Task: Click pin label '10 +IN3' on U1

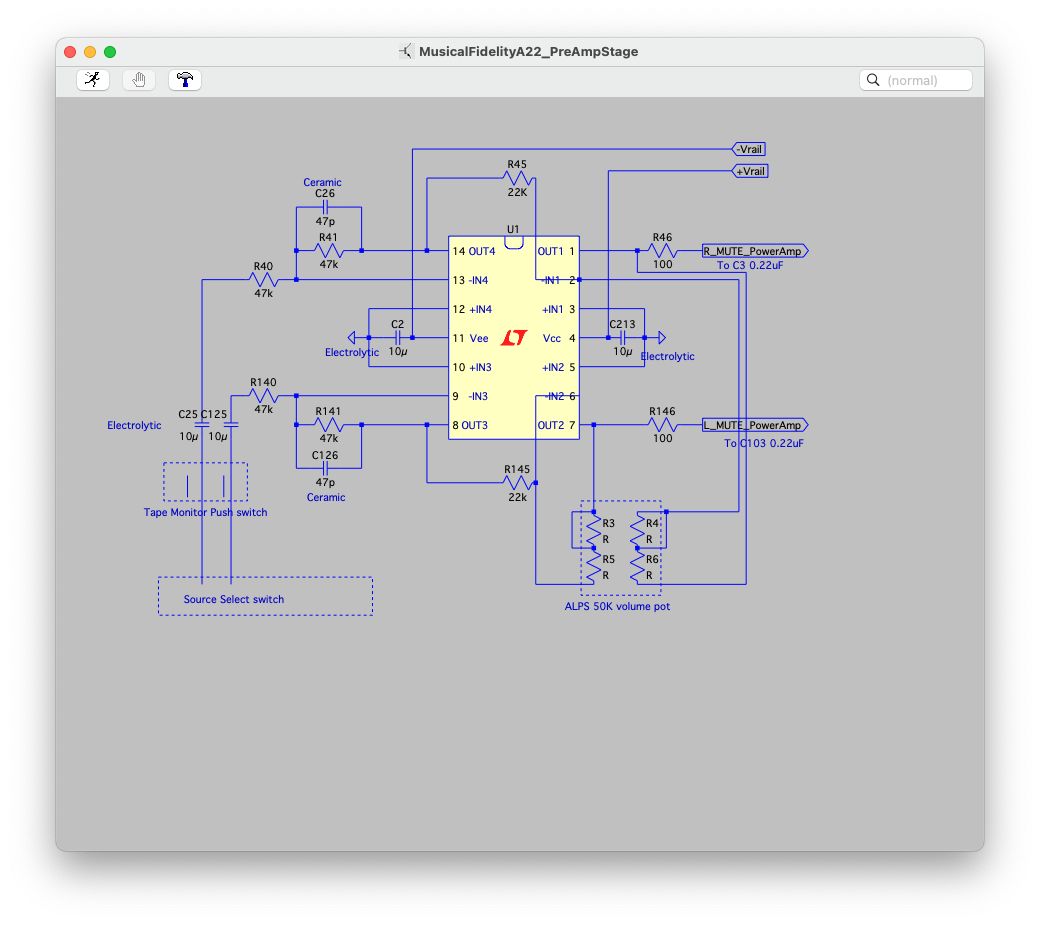Action: pyautogui.click(x=472, y=367)
